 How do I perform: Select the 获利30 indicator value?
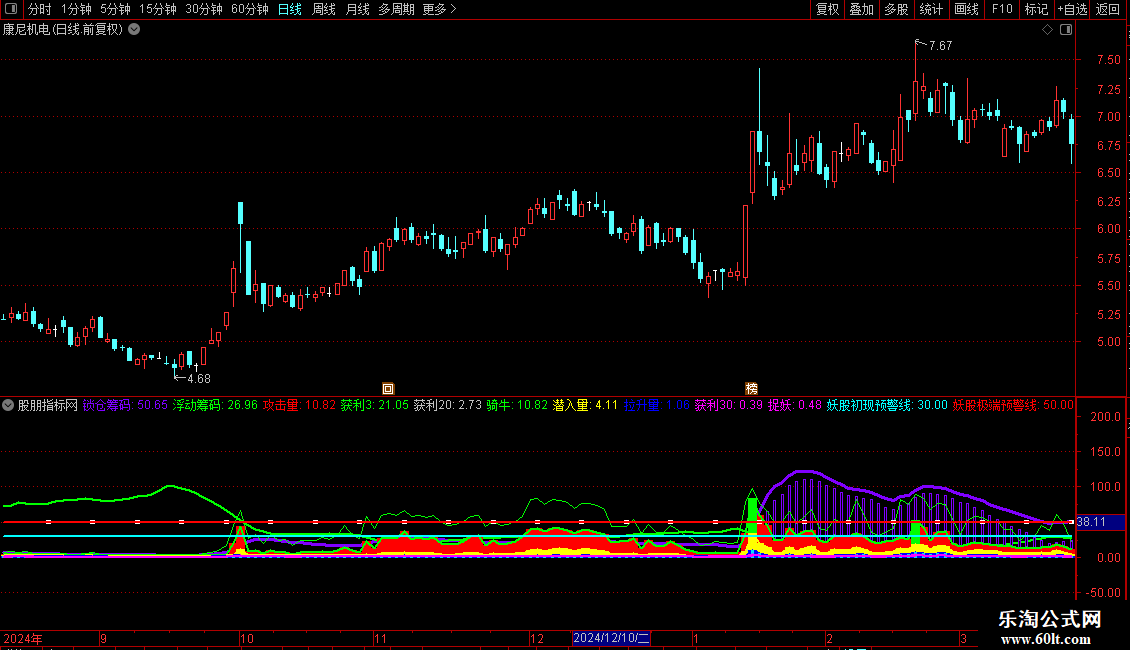point(729,406)
